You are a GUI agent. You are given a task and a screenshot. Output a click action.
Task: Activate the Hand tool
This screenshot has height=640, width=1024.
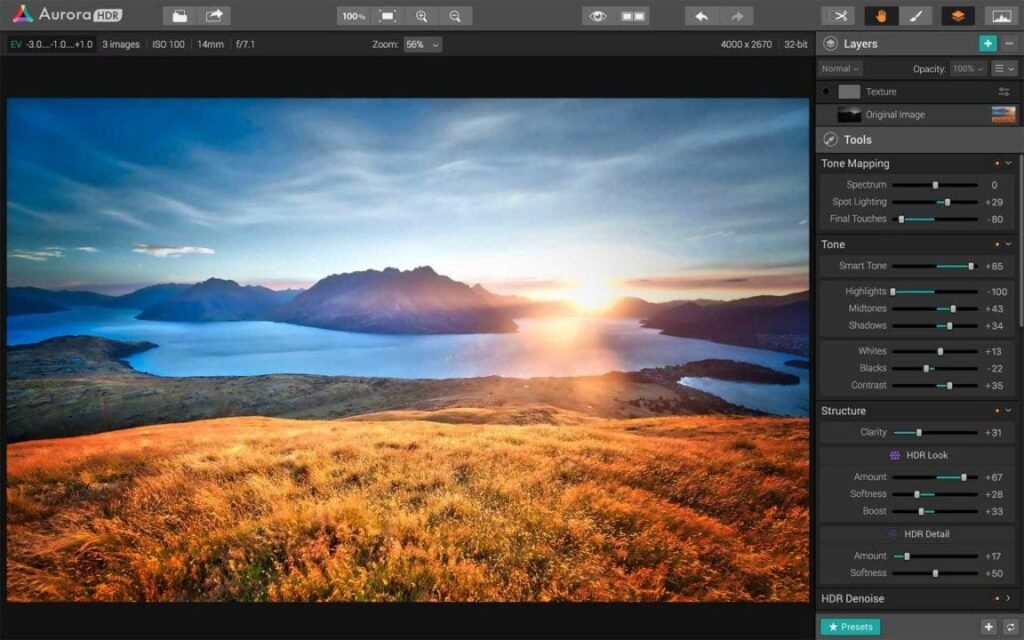click(880, 15)
